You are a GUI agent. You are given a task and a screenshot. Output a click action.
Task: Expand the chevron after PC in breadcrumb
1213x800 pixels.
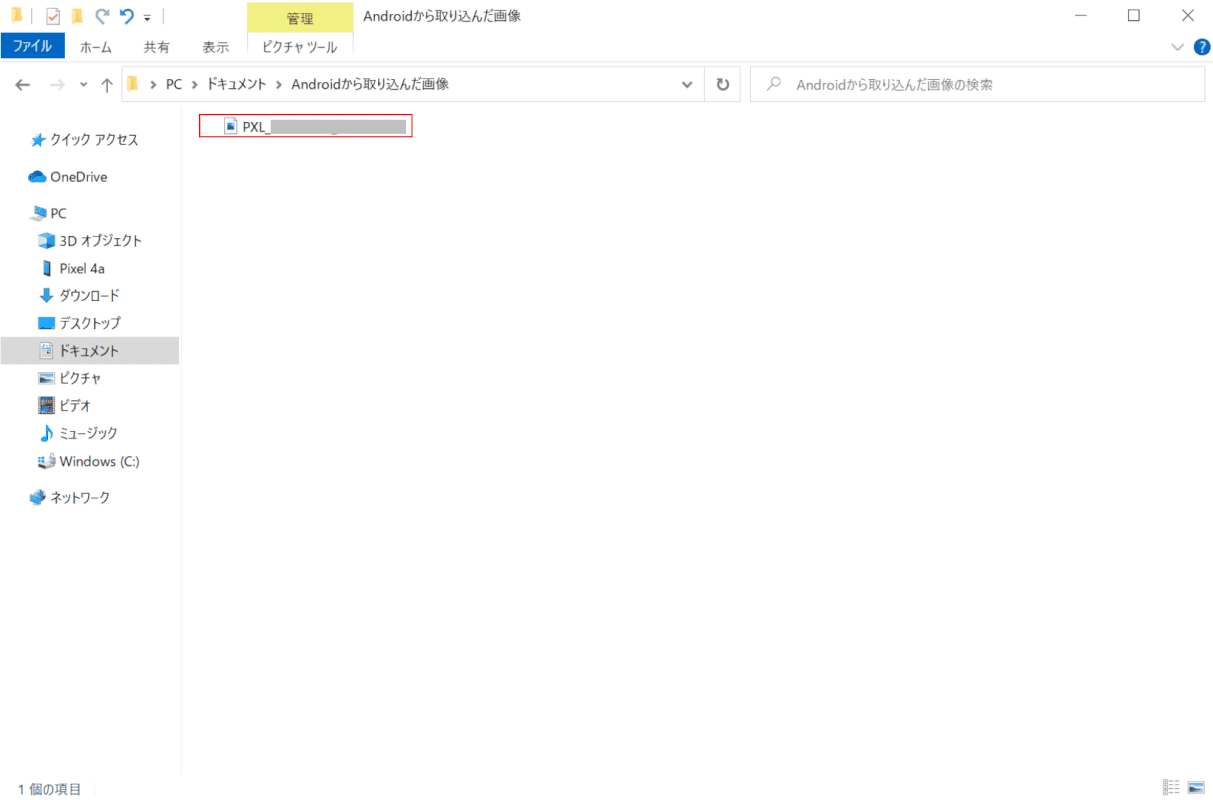pos(194,85)
